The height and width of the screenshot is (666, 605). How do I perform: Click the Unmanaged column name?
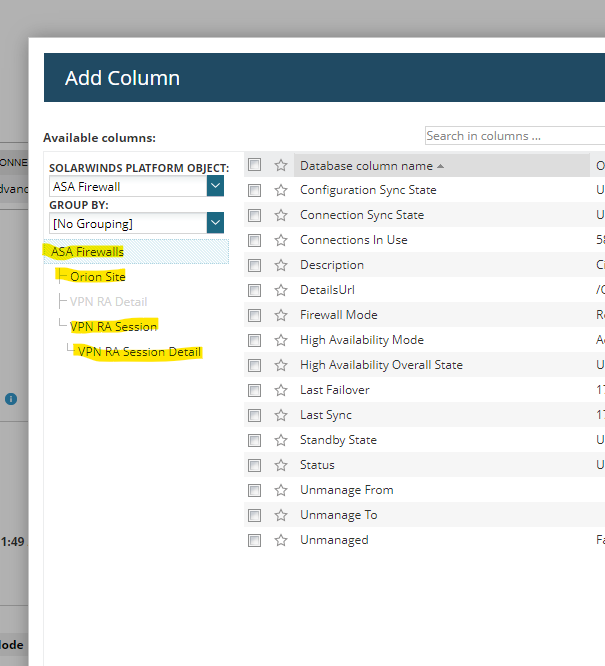334,540
